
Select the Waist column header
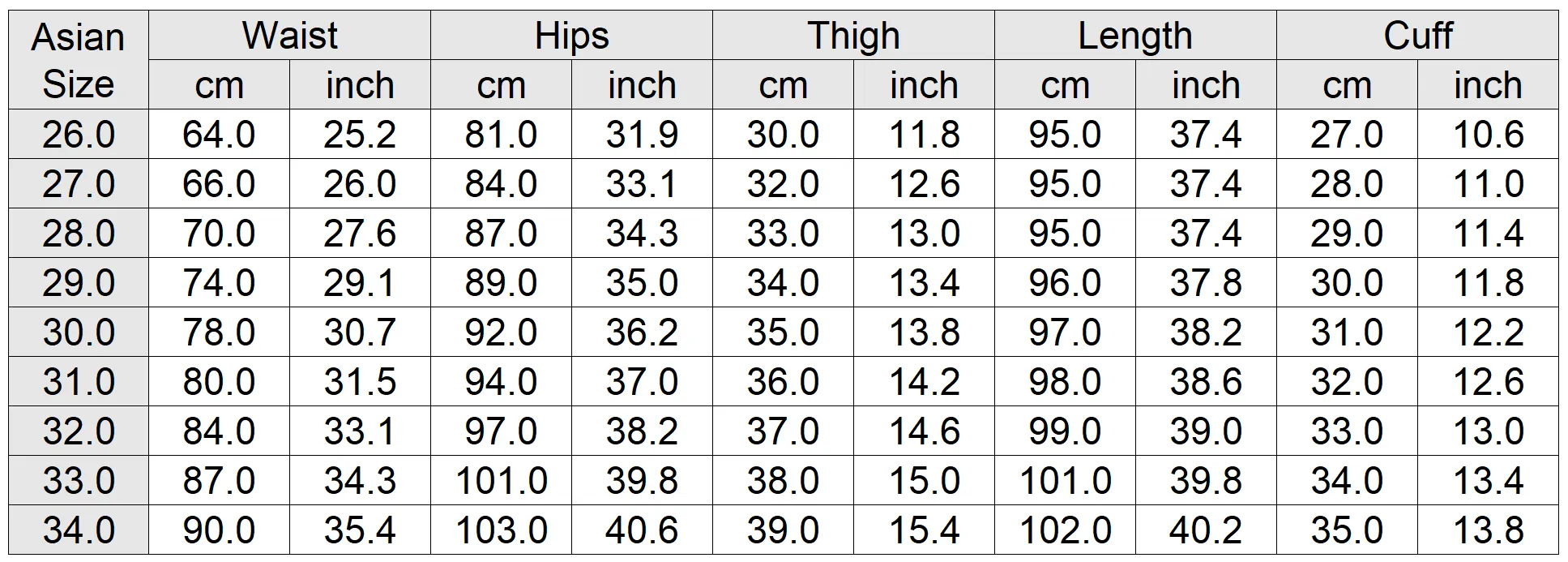(x=289, y=36)
